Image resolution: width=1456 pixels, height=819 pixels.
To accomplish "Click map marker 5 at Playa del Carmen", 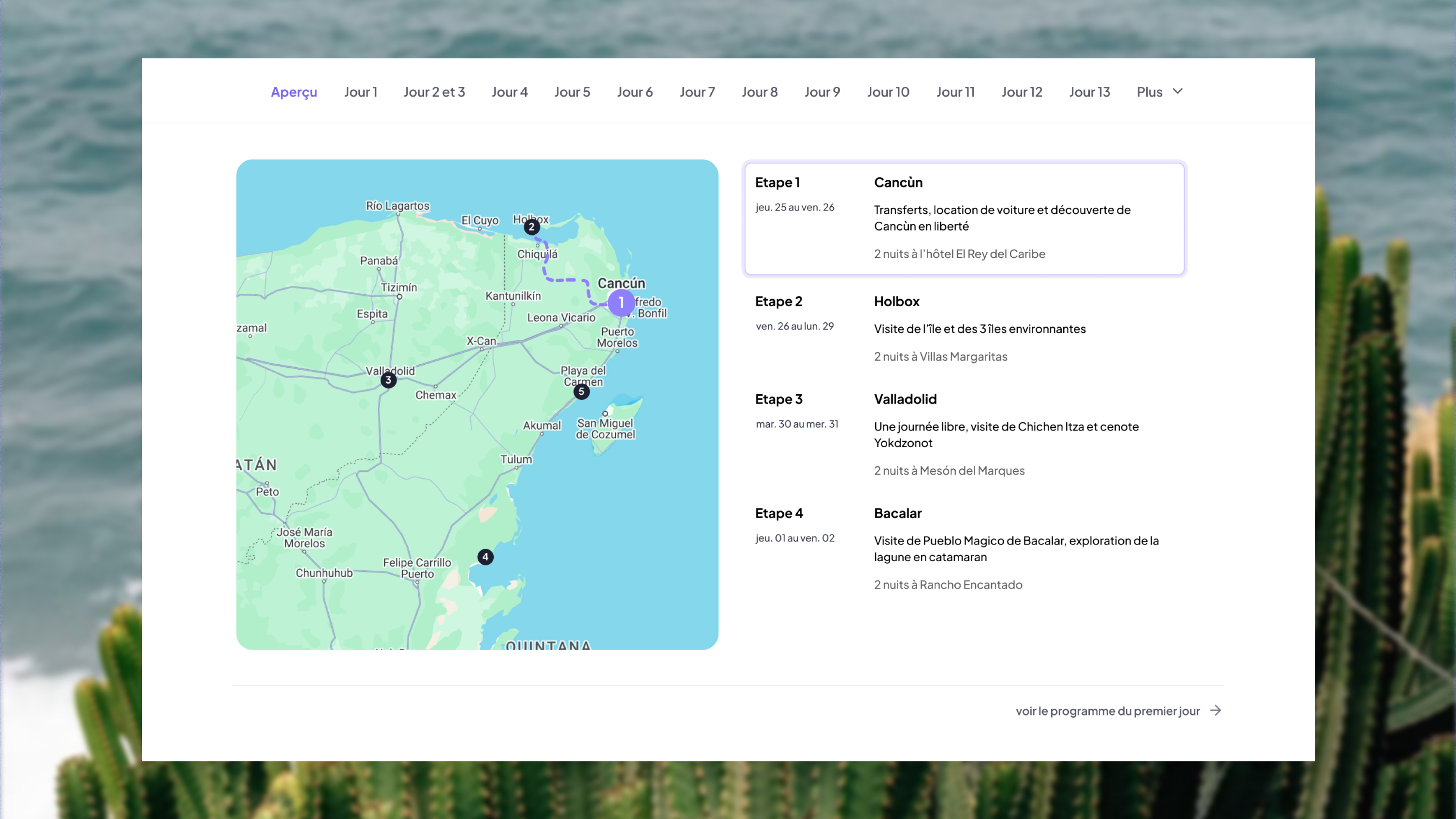I will pos(582,391).
